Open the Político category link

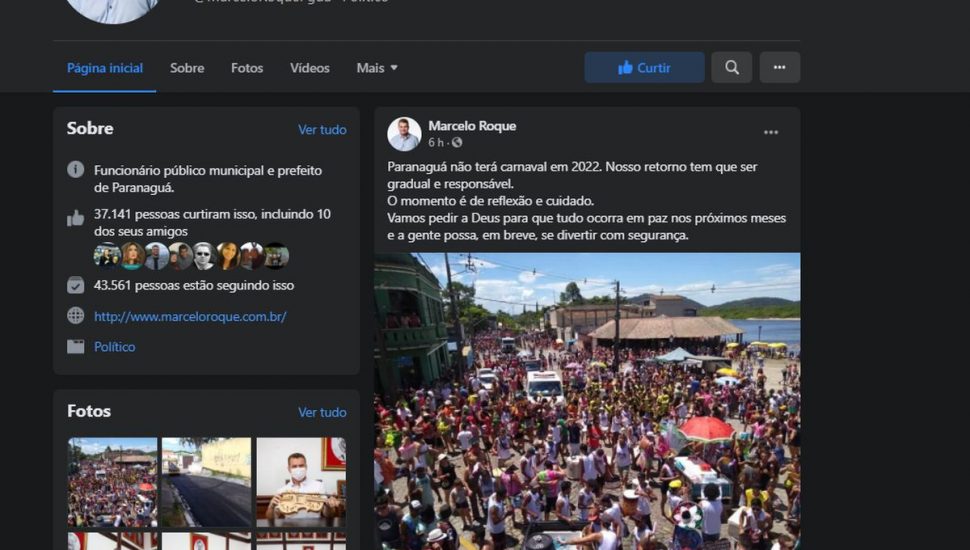(114, 347)
